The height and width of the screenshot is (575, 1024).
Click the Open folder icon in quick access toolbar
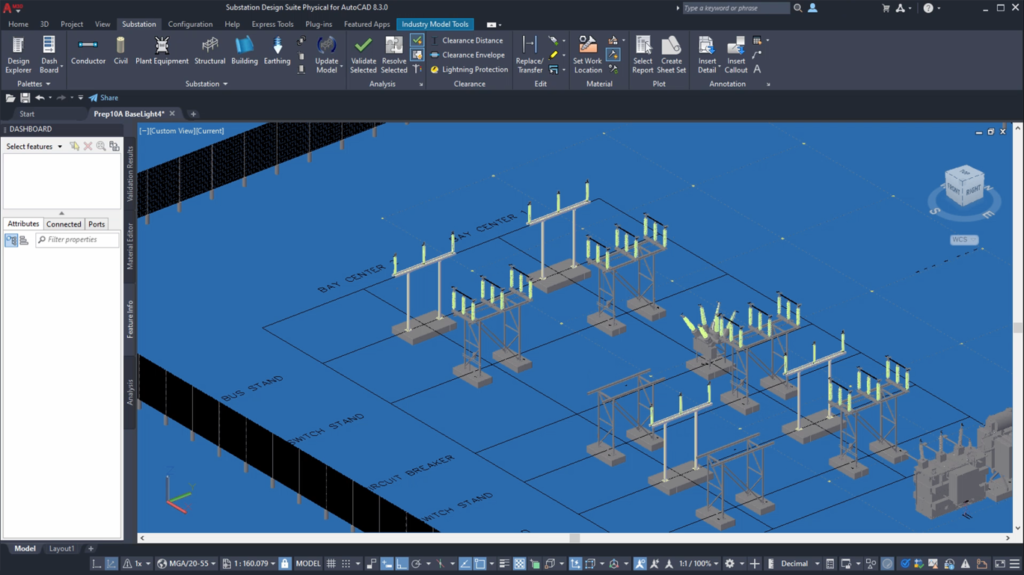(10, 98)
